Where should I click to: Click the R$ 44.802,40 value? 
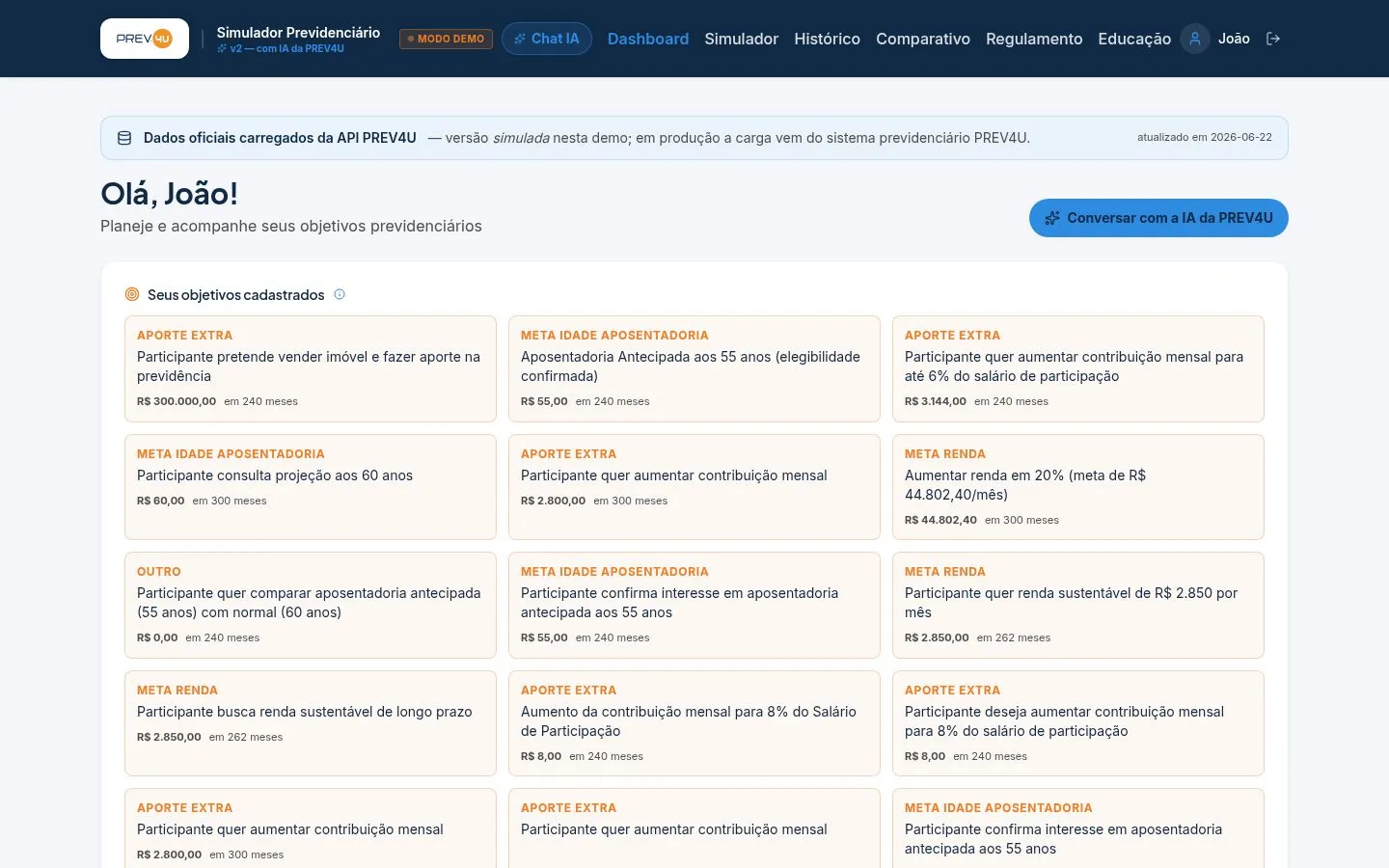click(x=940, y=520)
